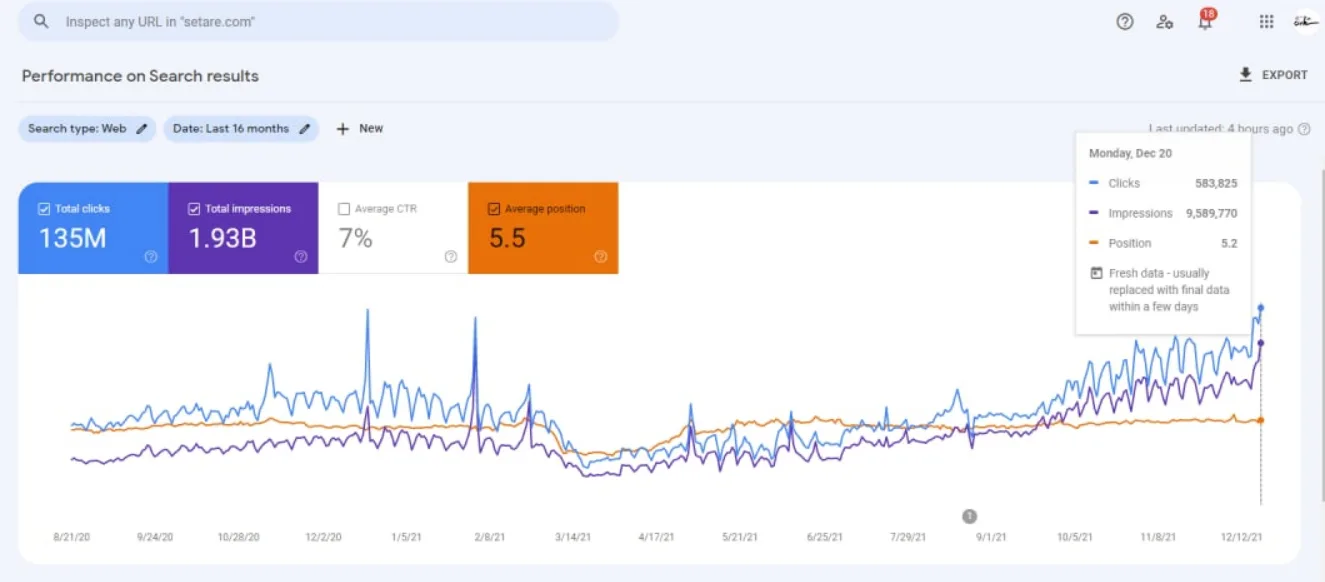The width and height of the screenshot is (1325, 582).
Task: Focus the Inspect any URL search field
Action: pos(318,21)
